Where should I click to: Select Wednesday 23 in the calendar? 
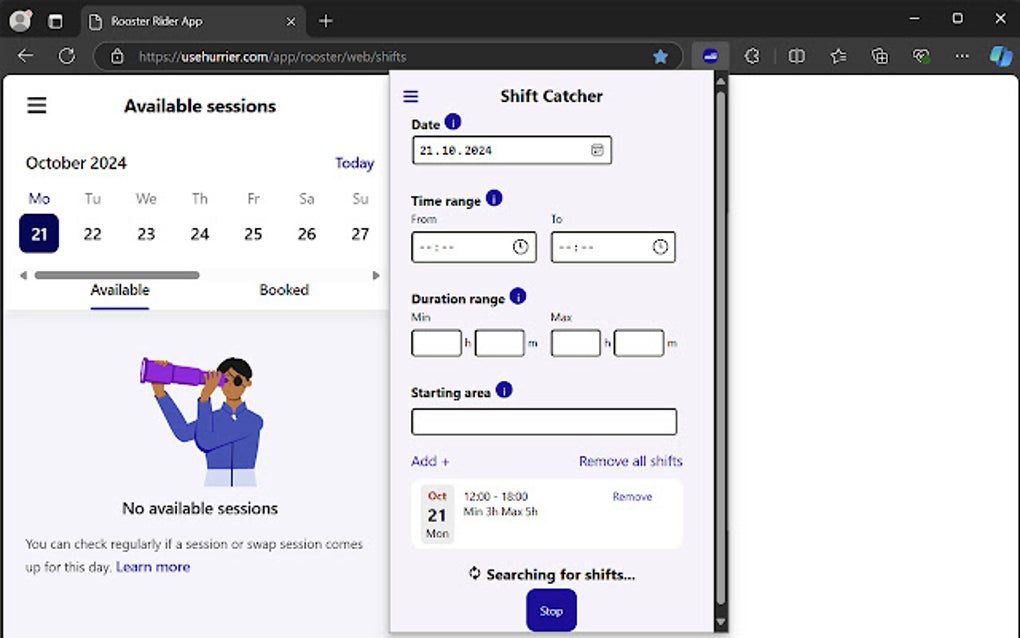(146, 233)
